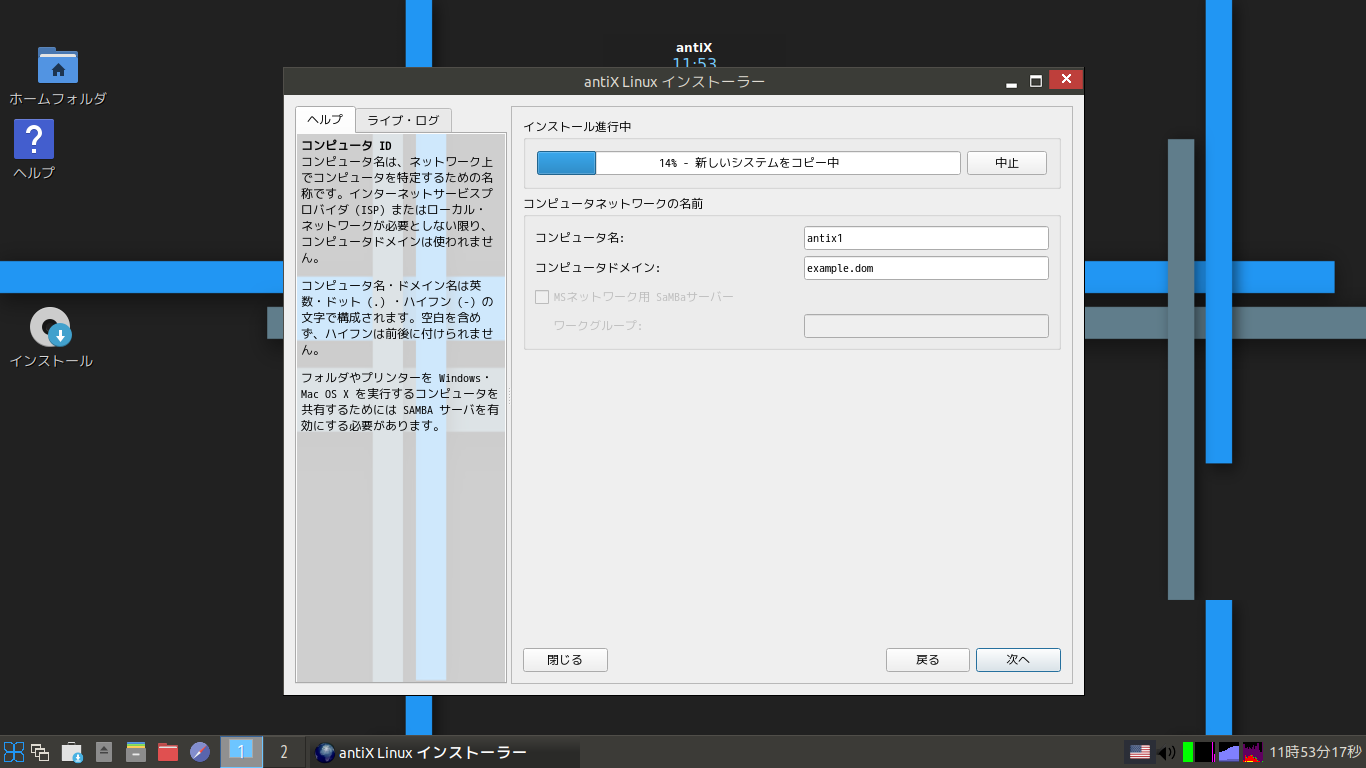This screenshot has height=768, width=1366.
Task: Switch to workspace 2 in pager
Action: 284,752
